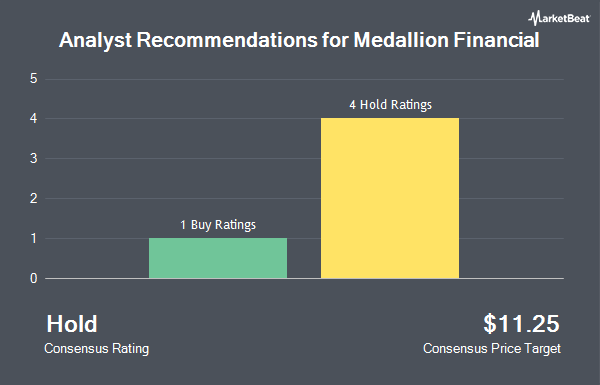600x385 pixels.
Task: Click the '1 Buy Ratings' label
Action: point(218,225)
